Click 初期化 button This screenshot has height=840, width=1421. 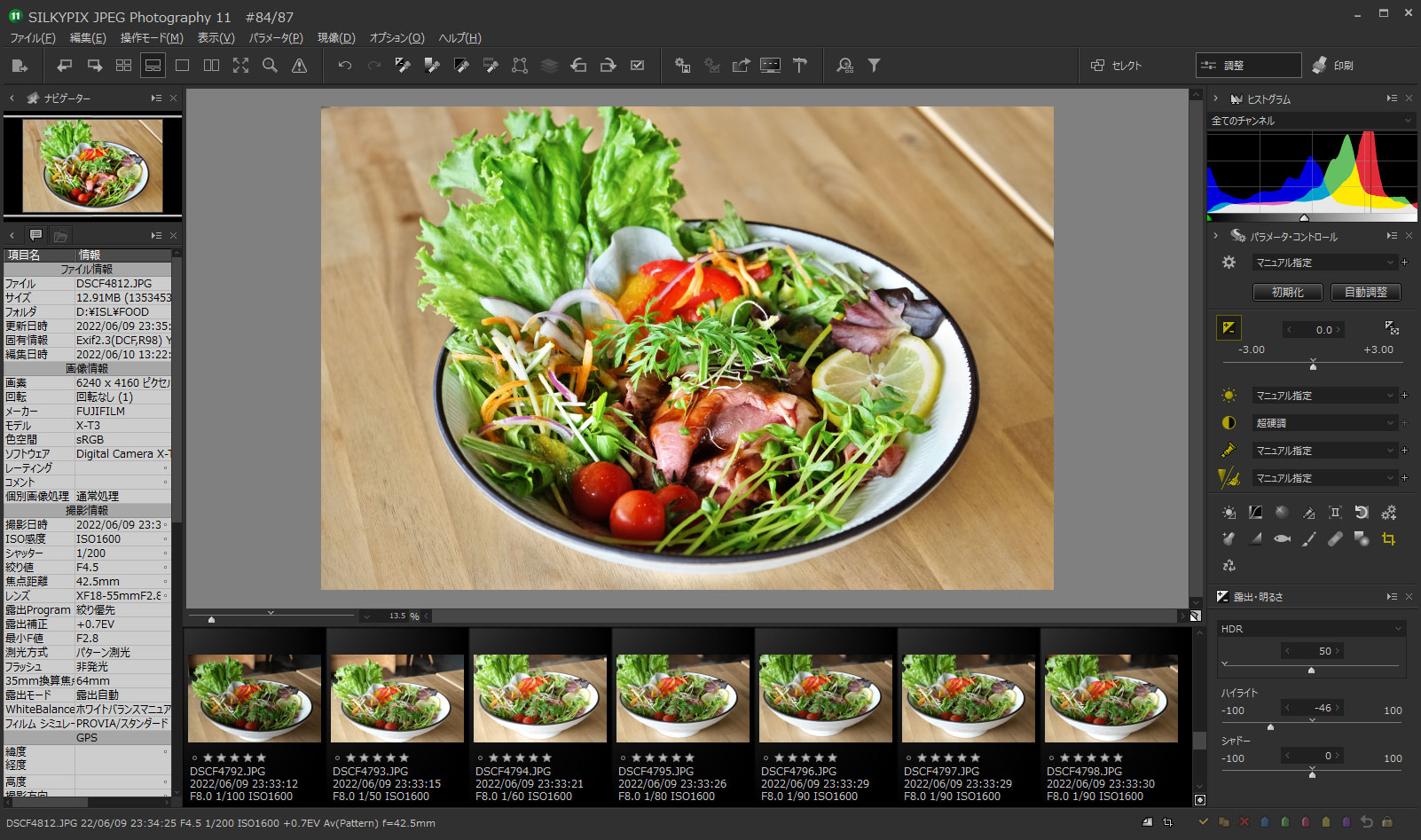click(x=1287, y=292)
